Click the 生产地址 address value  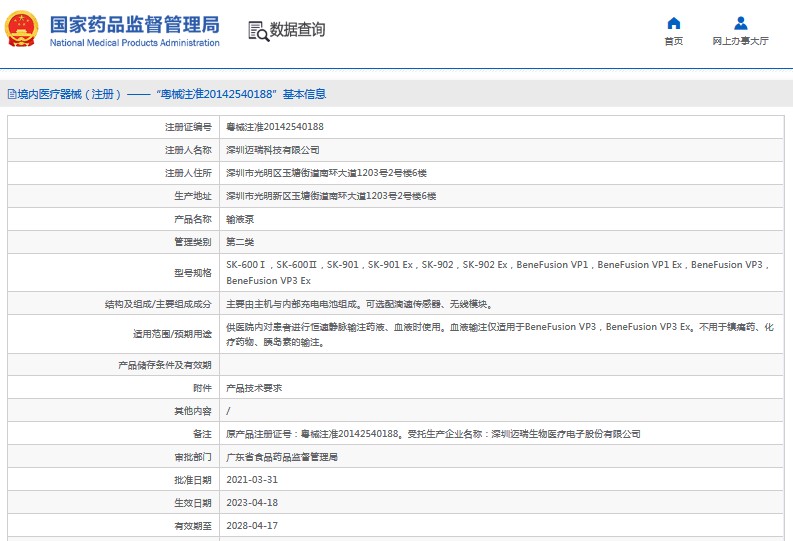tap(331, 196)
